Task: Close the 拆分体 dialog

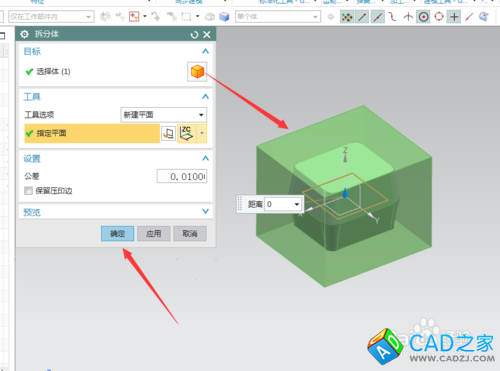Action: pos(207,34)
